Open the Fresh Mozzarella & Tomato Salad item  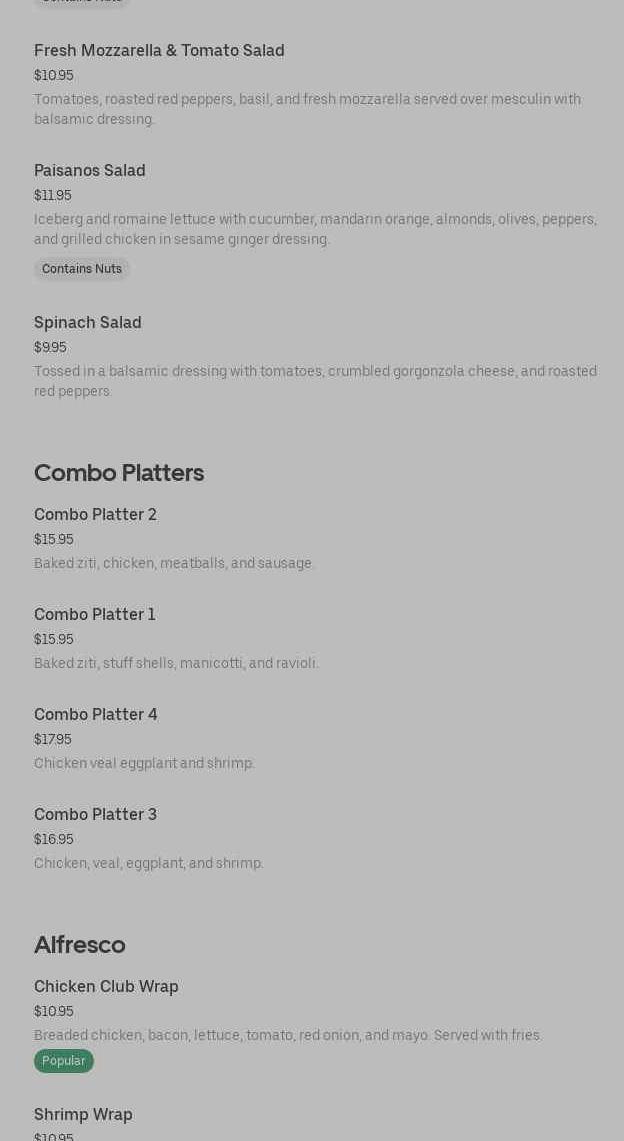[159, 51]
